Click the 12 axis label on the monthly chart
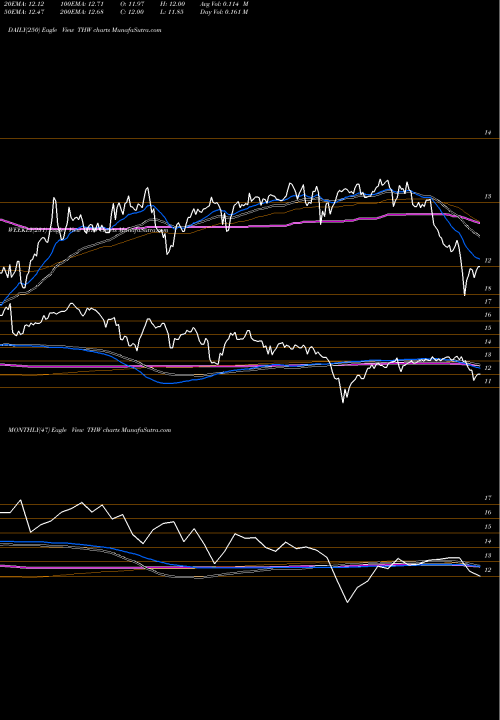500x720 pixels. point(488,570)
